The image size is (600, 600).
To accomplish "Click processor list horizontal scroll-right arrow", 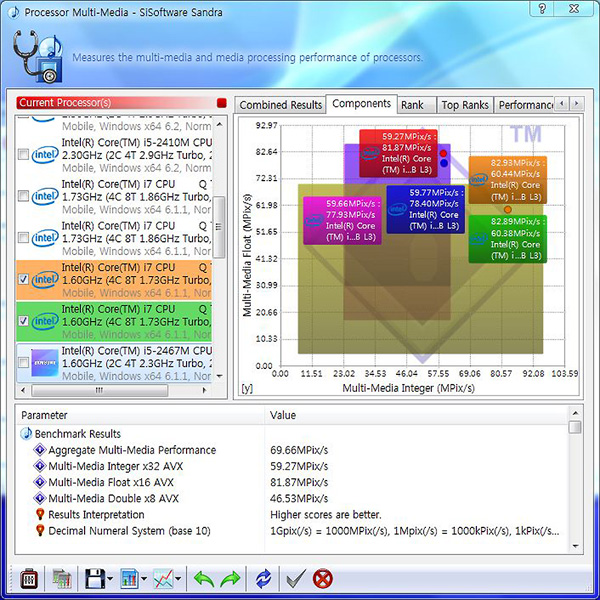I will (204, 390).
